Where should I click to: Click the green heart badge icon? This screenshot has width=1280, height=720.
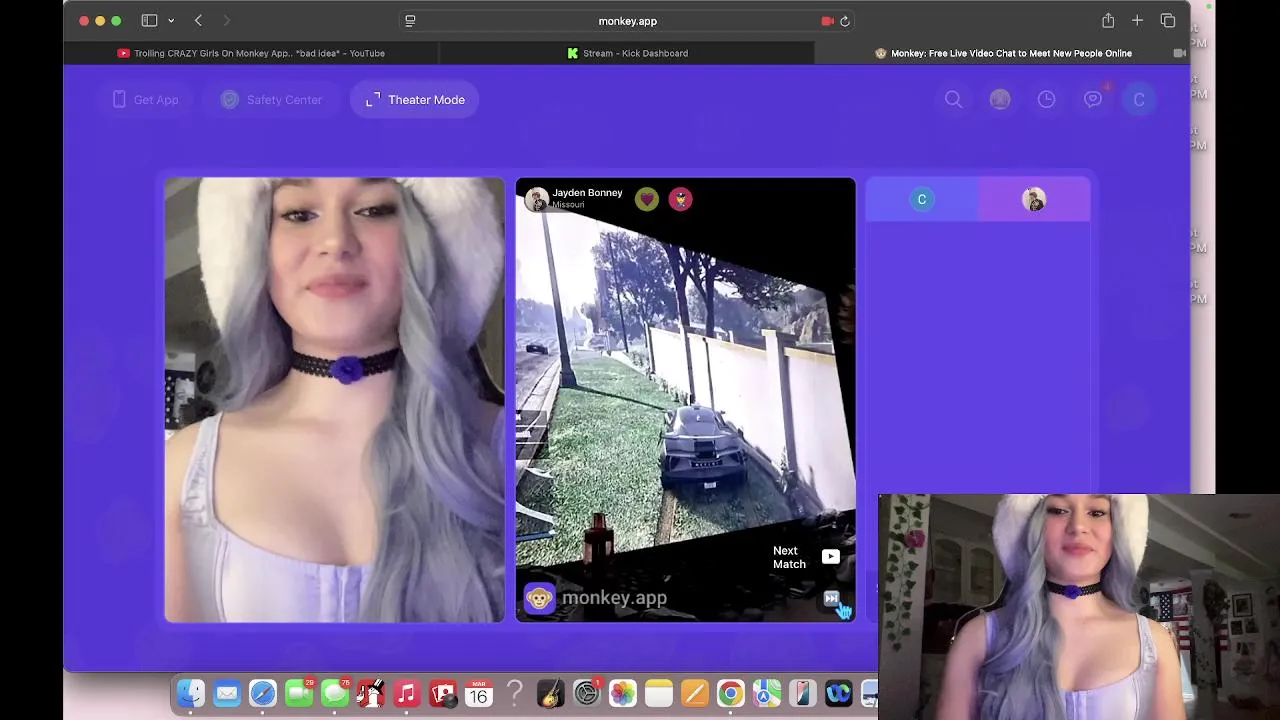[x=647, y=199]
